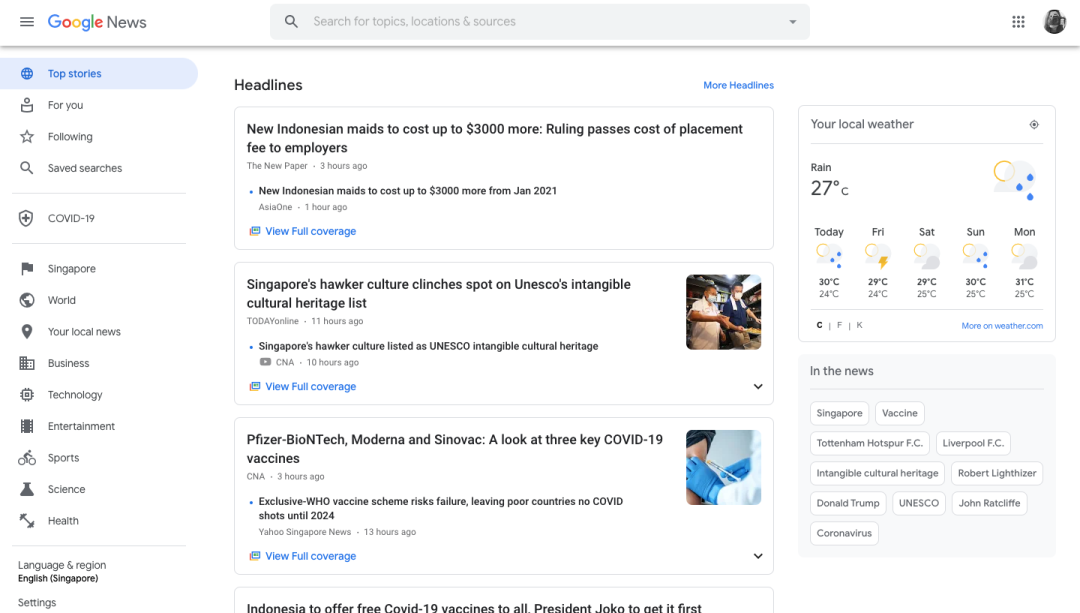Click the search input field
This screenshot has height=613, width=1080.
540,21
